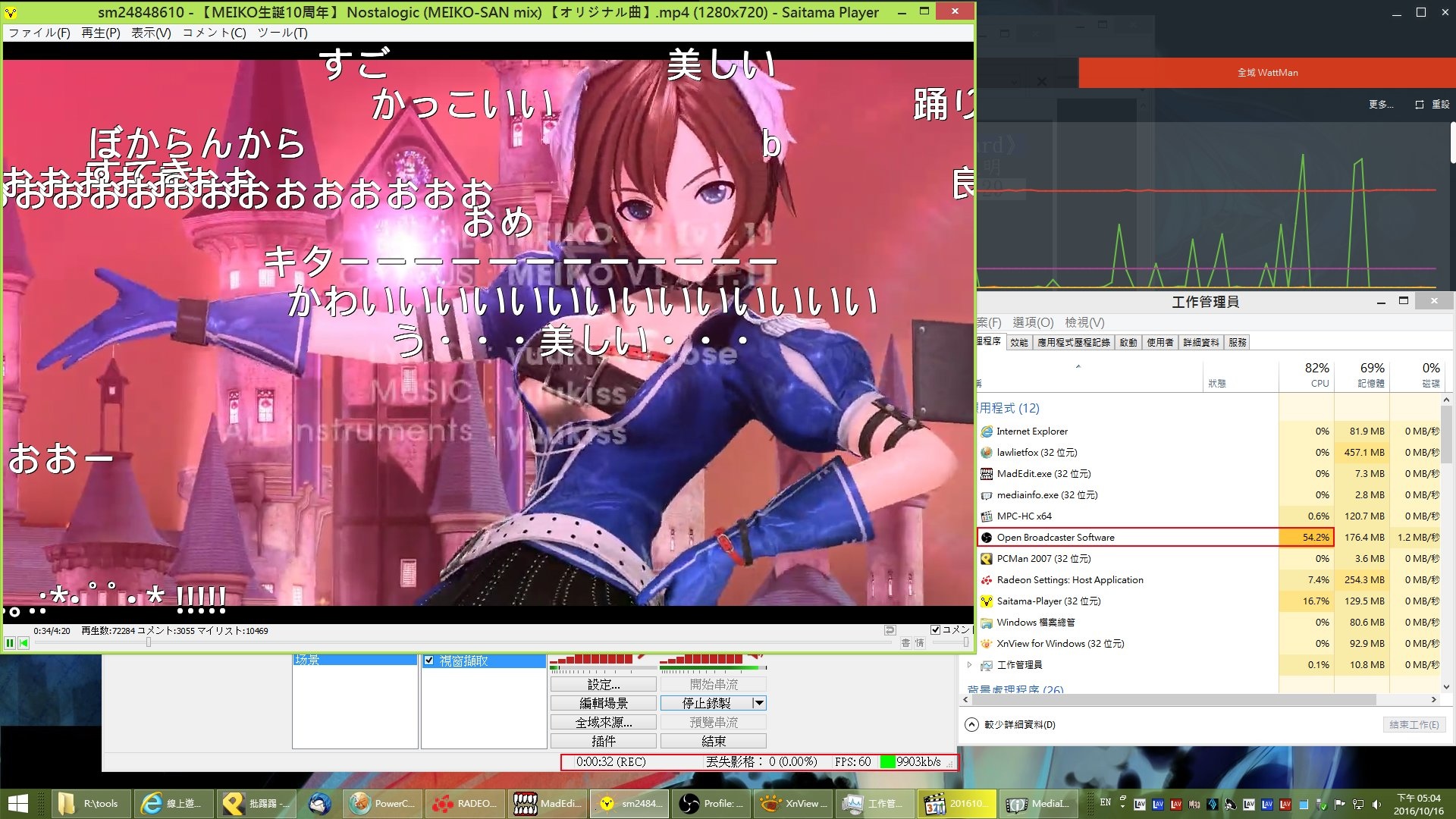Screen dimensions: 1456x819
Task: Click the green skip-to-start button
Action: pos(24,643)
